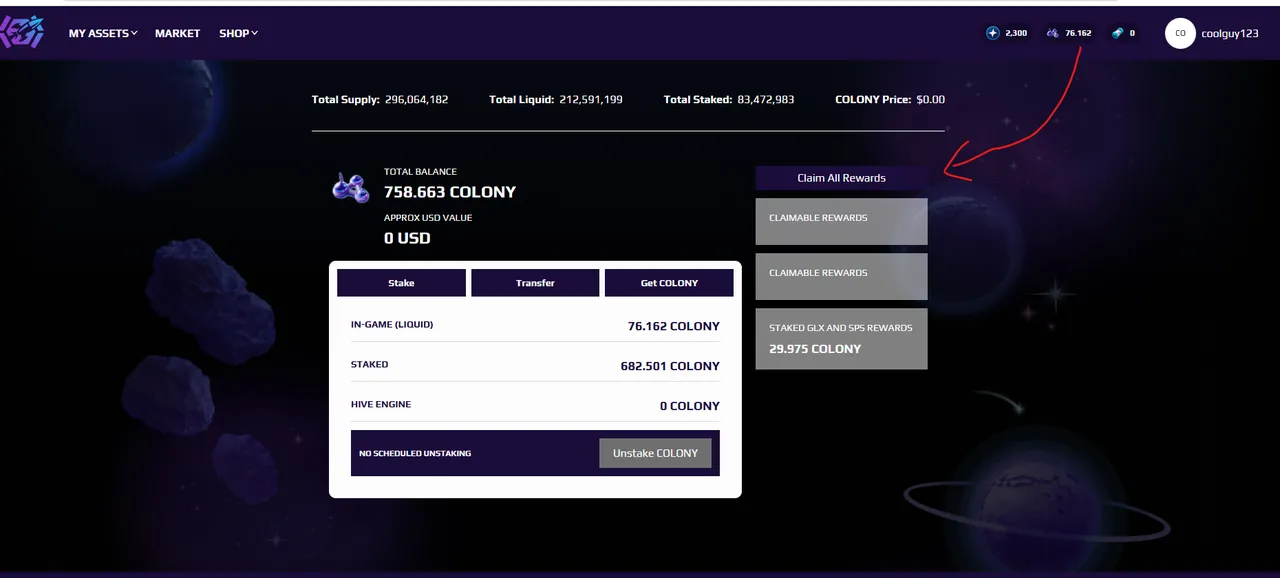This screenshot has width=1280, height=578.
Task: Click the Total Liquid 212,591,199 figure
Action: (x=591, y=100)
